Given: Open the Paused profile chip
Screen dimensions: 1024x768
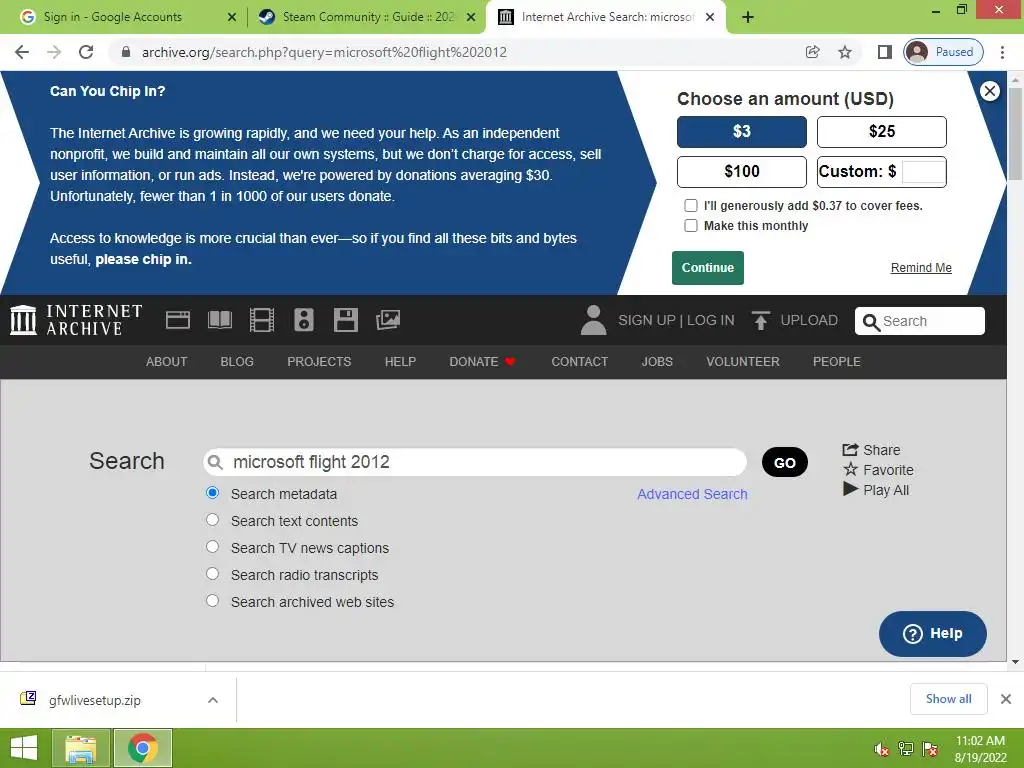Looking at the screenshot, I should [x=943, y=52].
